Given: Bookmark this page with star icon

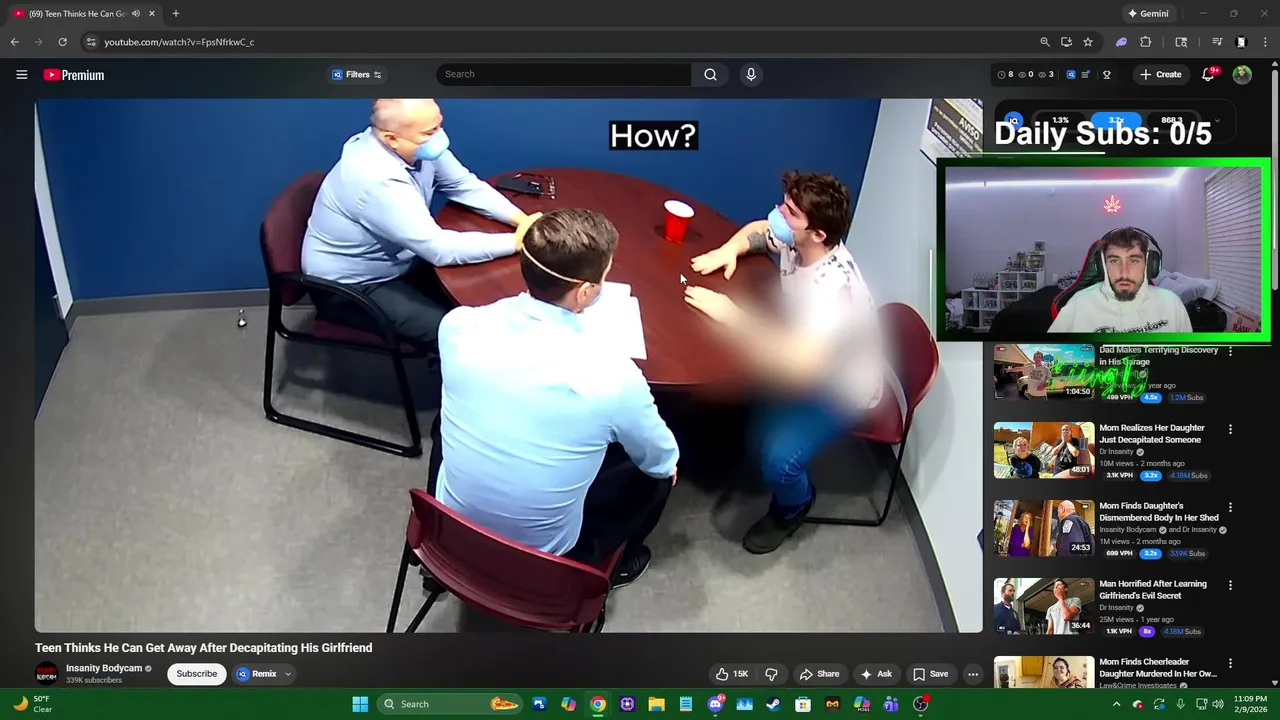Looking at the screenshot, I should [1088, 42].
